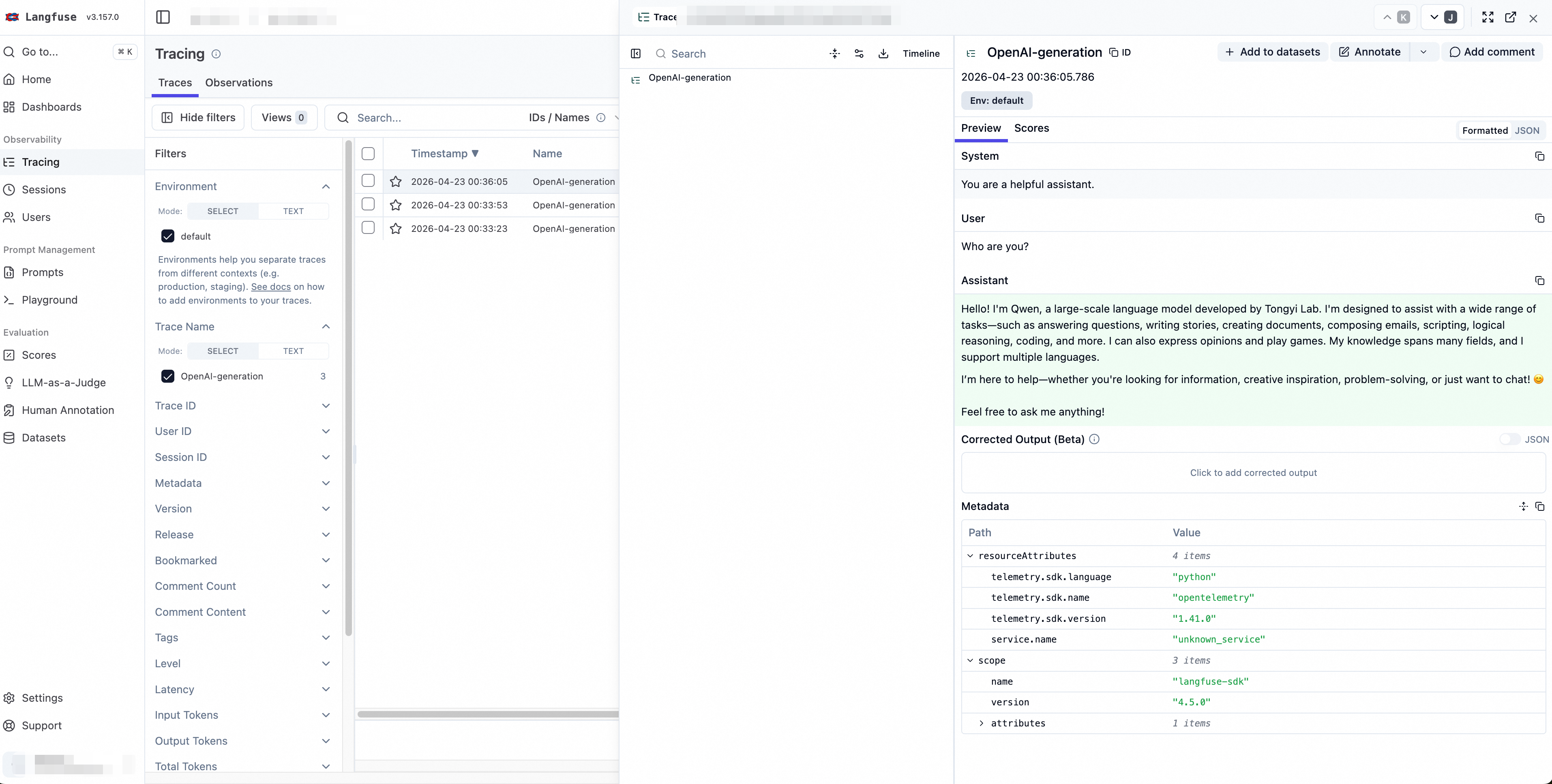Click the traces table horizontal scrollbar
The height and width of the screenshot is (784, 1552).
(x=488, y=714)
